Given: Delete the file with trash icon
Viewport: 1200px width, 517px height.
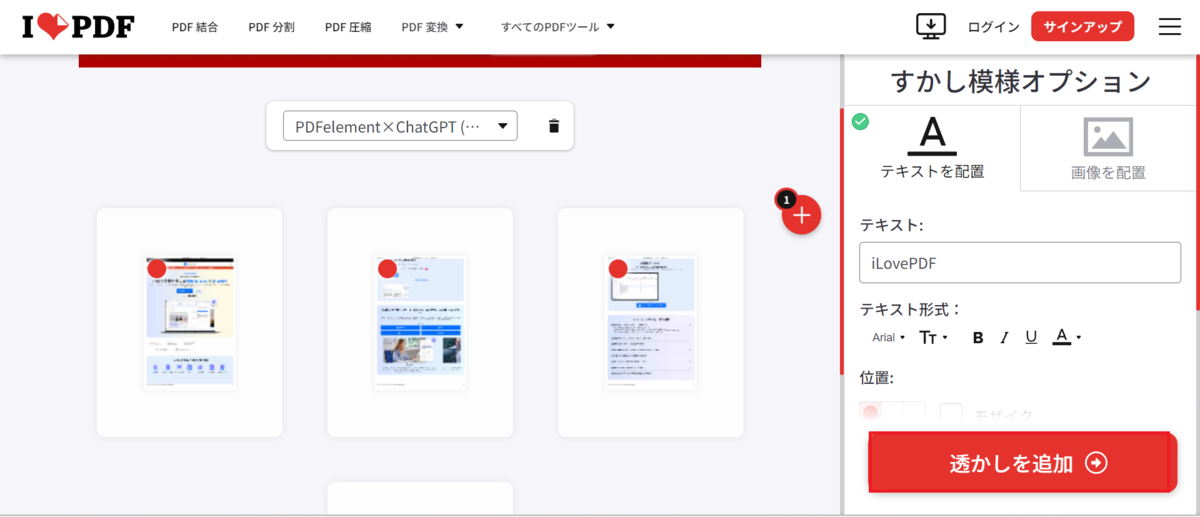Looking at the screenshot, I should point(554,126).
